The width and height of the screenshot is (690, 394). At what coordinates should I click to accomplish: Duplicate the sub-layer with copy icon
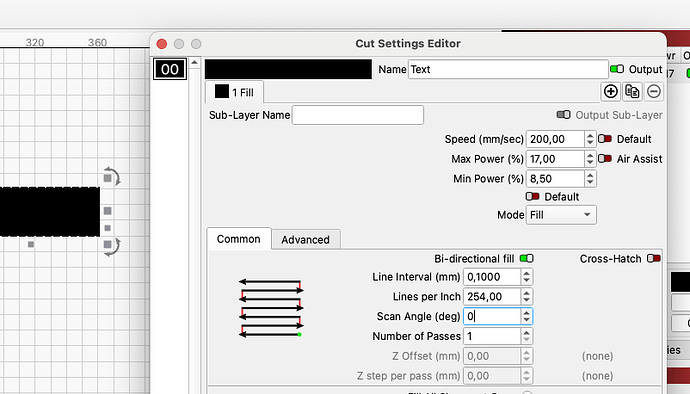click(632, 92)
